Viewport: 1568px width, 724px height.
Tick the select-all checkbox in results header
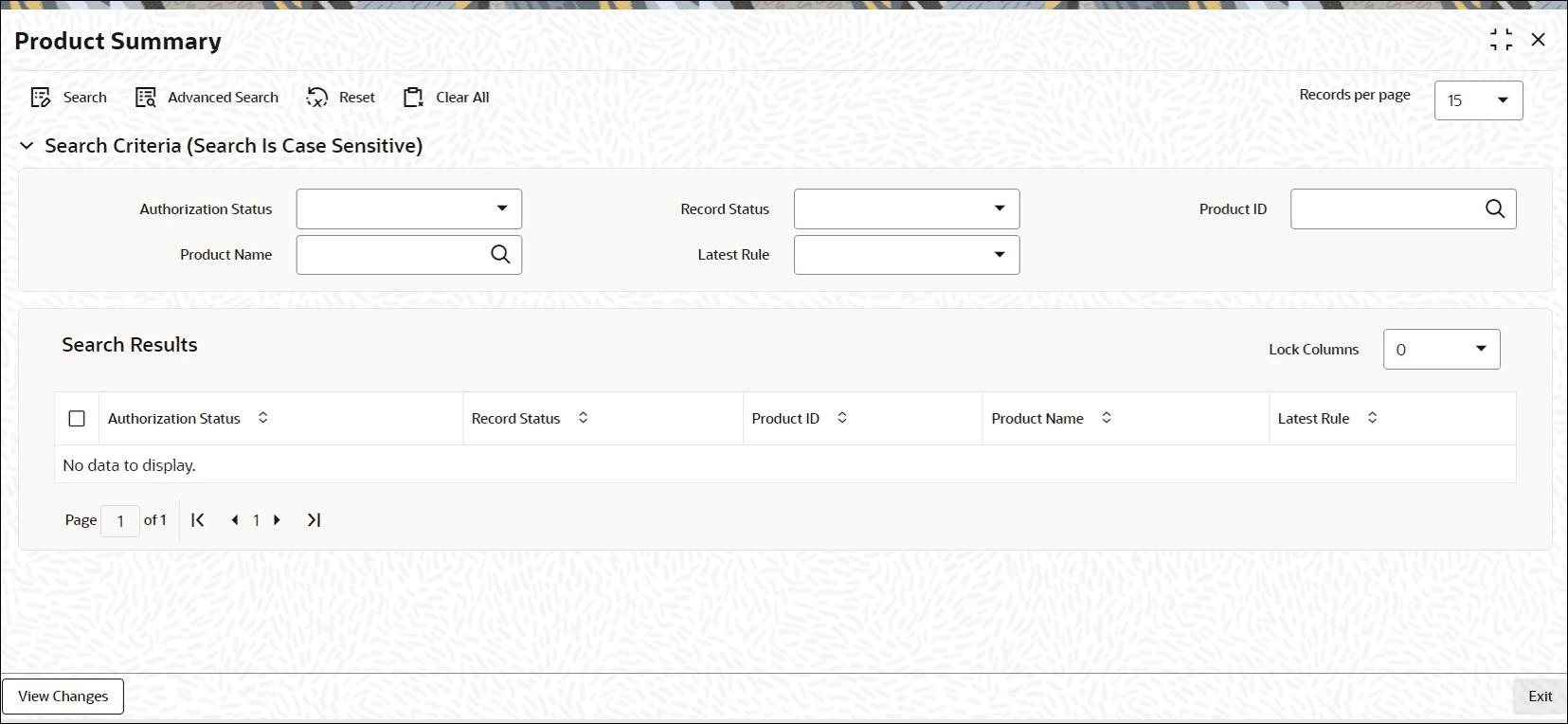(77, 419)
